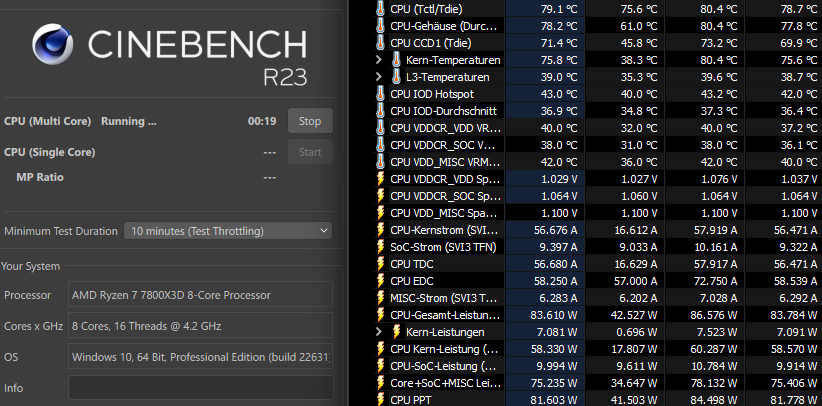Click thermometer icon of CPU IOD-Durchschnitt
Image resolution: width=822 pixels, height=406 pixels.
click(381, 111)
